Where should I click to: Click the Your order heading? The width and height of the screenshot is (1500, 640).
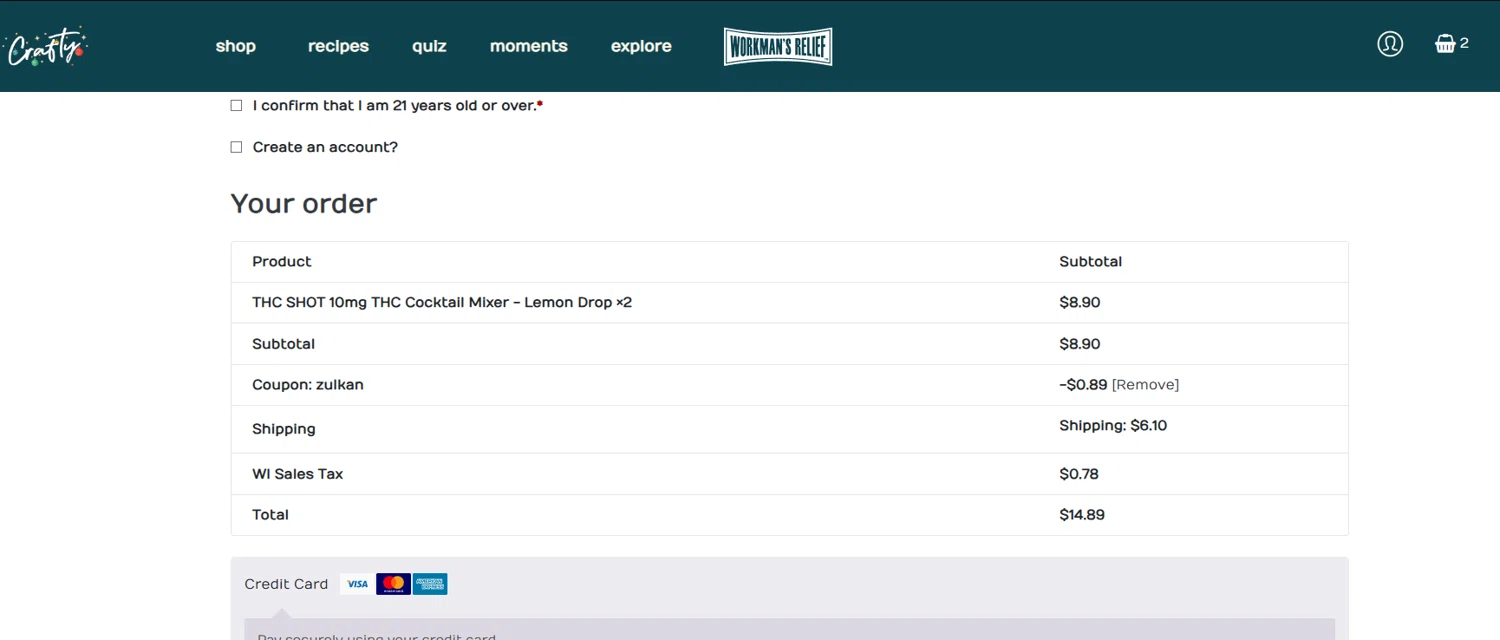[x=304, y=204]
